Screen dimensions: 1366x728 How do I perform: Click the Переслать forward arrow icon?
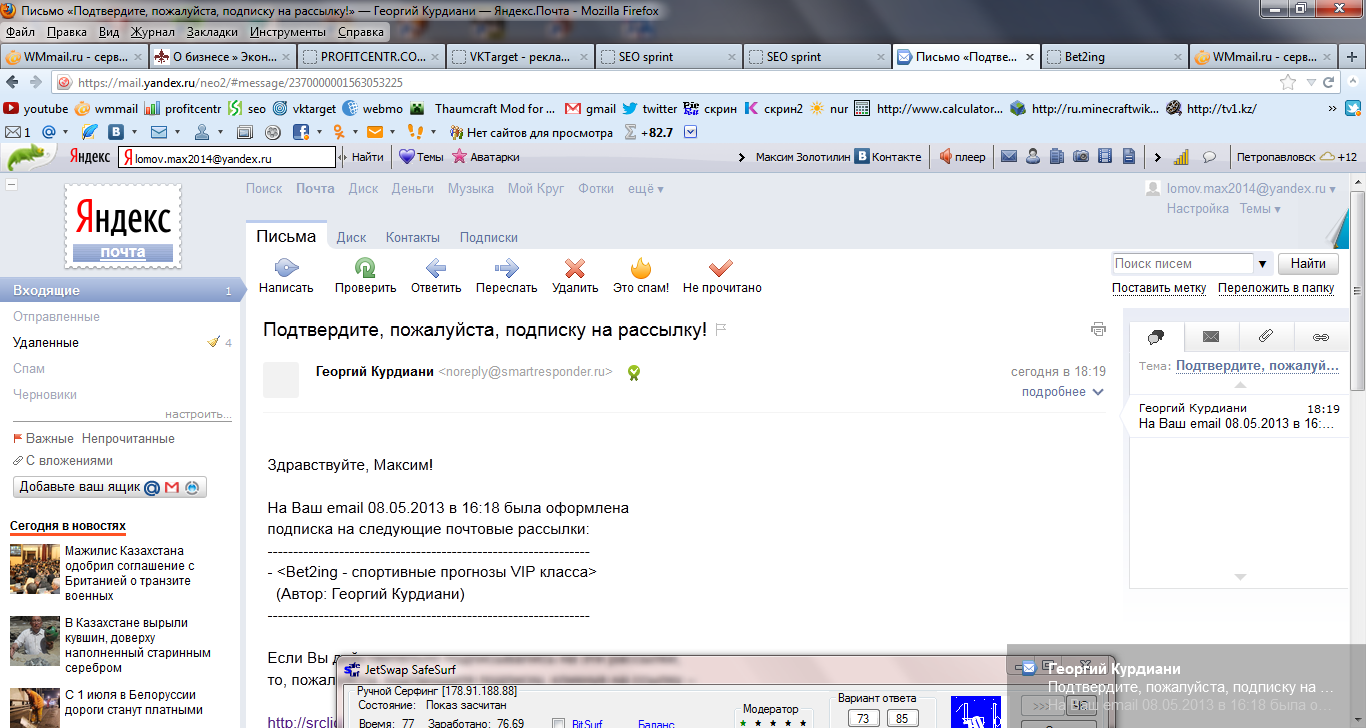[x=507, y=268]
